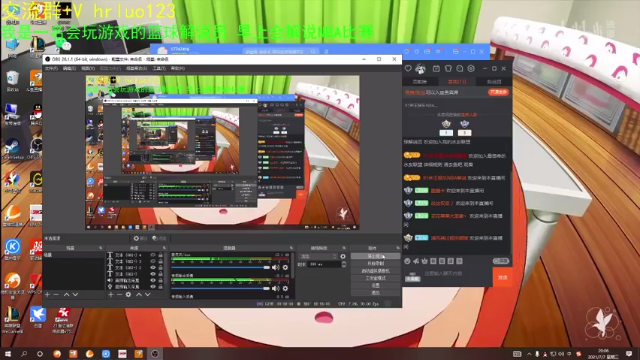Mute the first mixer track speaker icon

276,267
